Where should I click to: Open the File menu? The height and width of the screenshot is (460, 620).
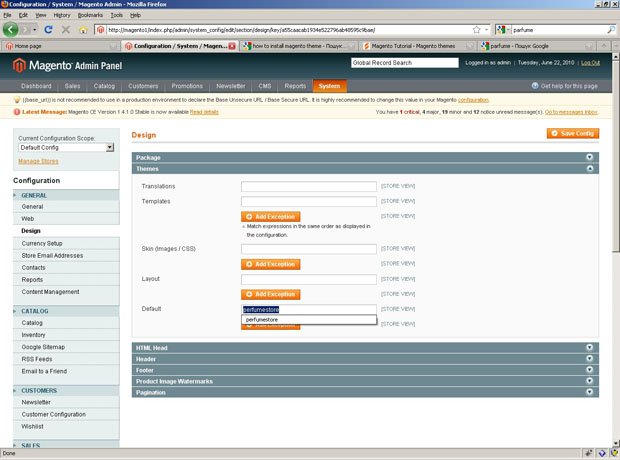[x=7, y=15]
